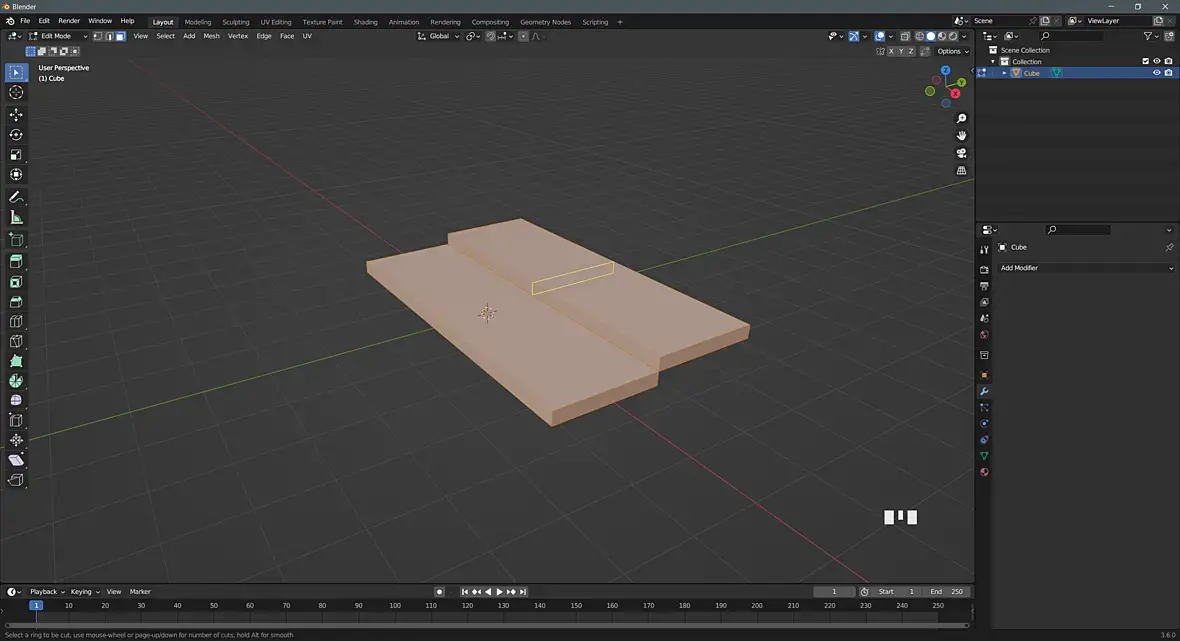Select the Move tool in toolbar
Screen dimensions: 1180x641
16,114
